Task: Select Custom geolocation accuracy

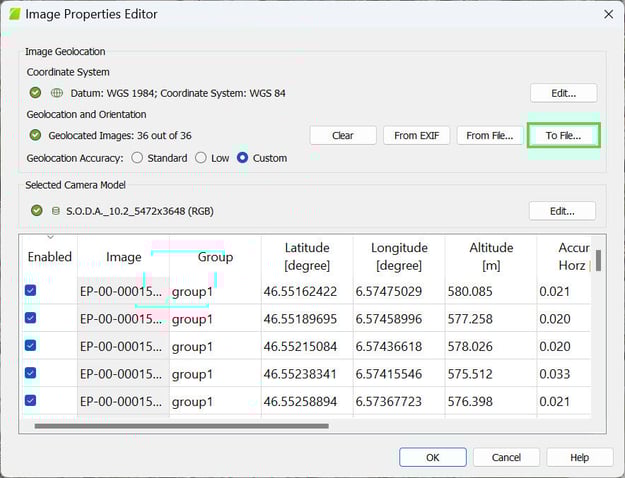Action: tap(242, 158)
